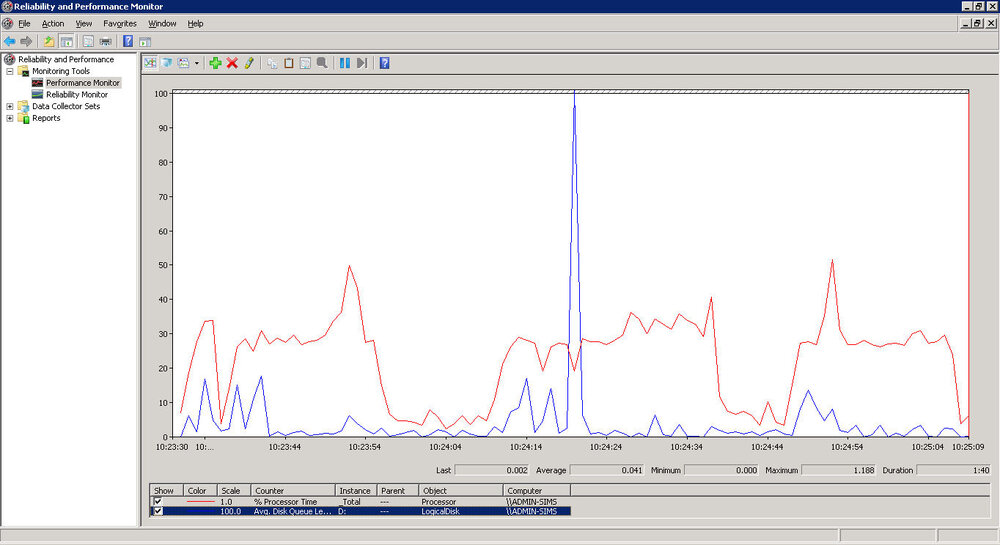Viewport: 1000px width, 545px height.
Task: Expand the Data Collector Sets node
Action: (x=10, y=106)
